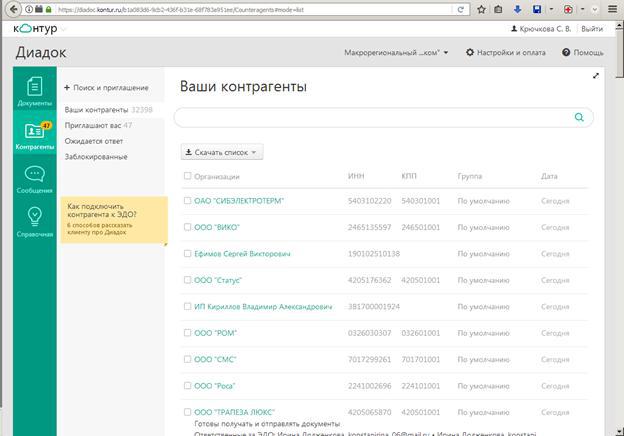
Task: Check the ОАО "СИБЭЛЕКТРОТЕРМ" row checkbox
Action: tap(187, 200)
